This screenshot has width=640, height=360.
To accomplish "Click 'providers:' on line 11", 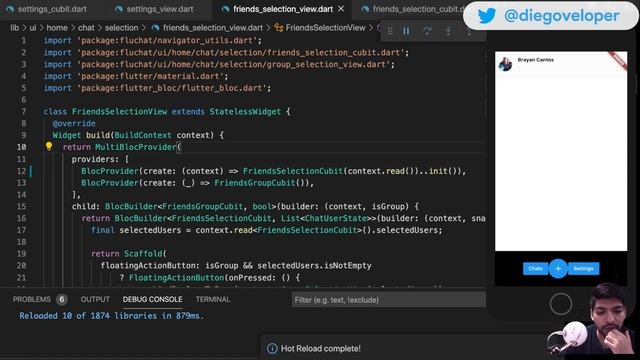I will [95, 159].
